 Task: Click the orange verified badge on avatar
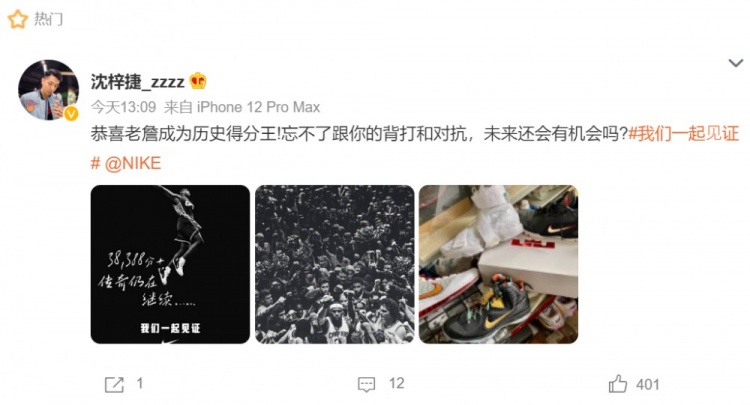71,114
